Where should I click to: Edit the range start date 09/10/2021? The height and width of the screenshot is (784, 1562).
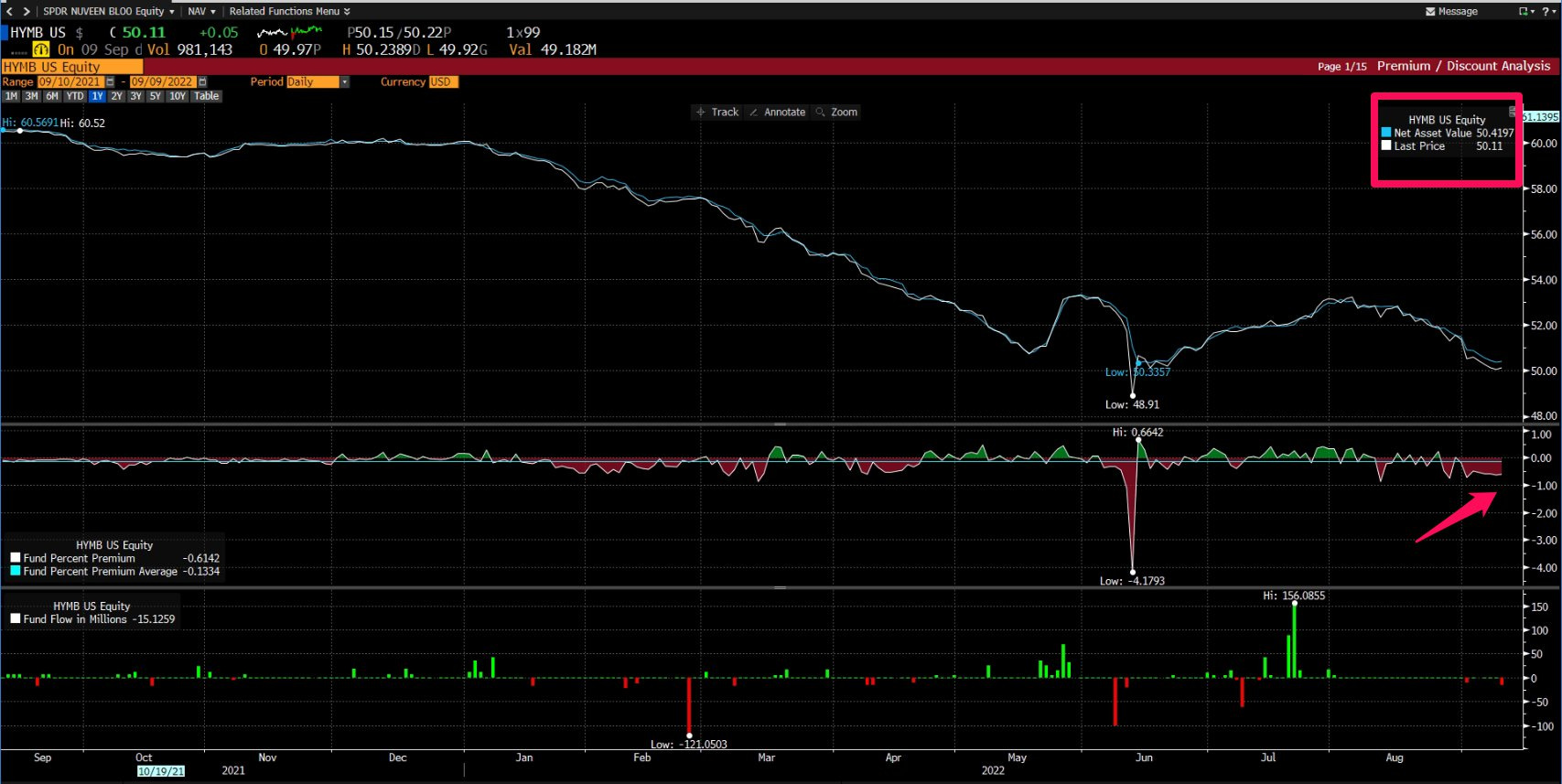(70, 81)
